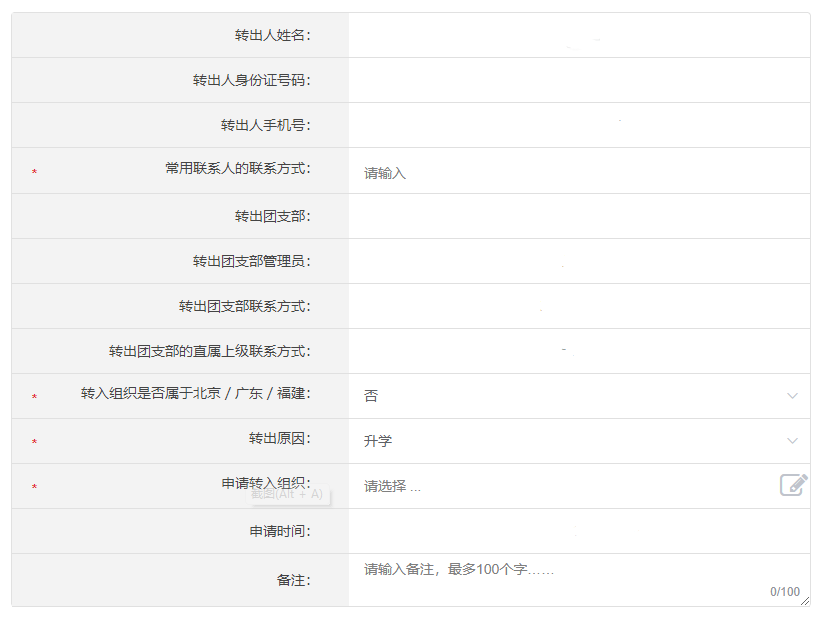The image size is (823, 619).
Task: Select the 转出人手机号 label
Action: (x=266, y=125)
